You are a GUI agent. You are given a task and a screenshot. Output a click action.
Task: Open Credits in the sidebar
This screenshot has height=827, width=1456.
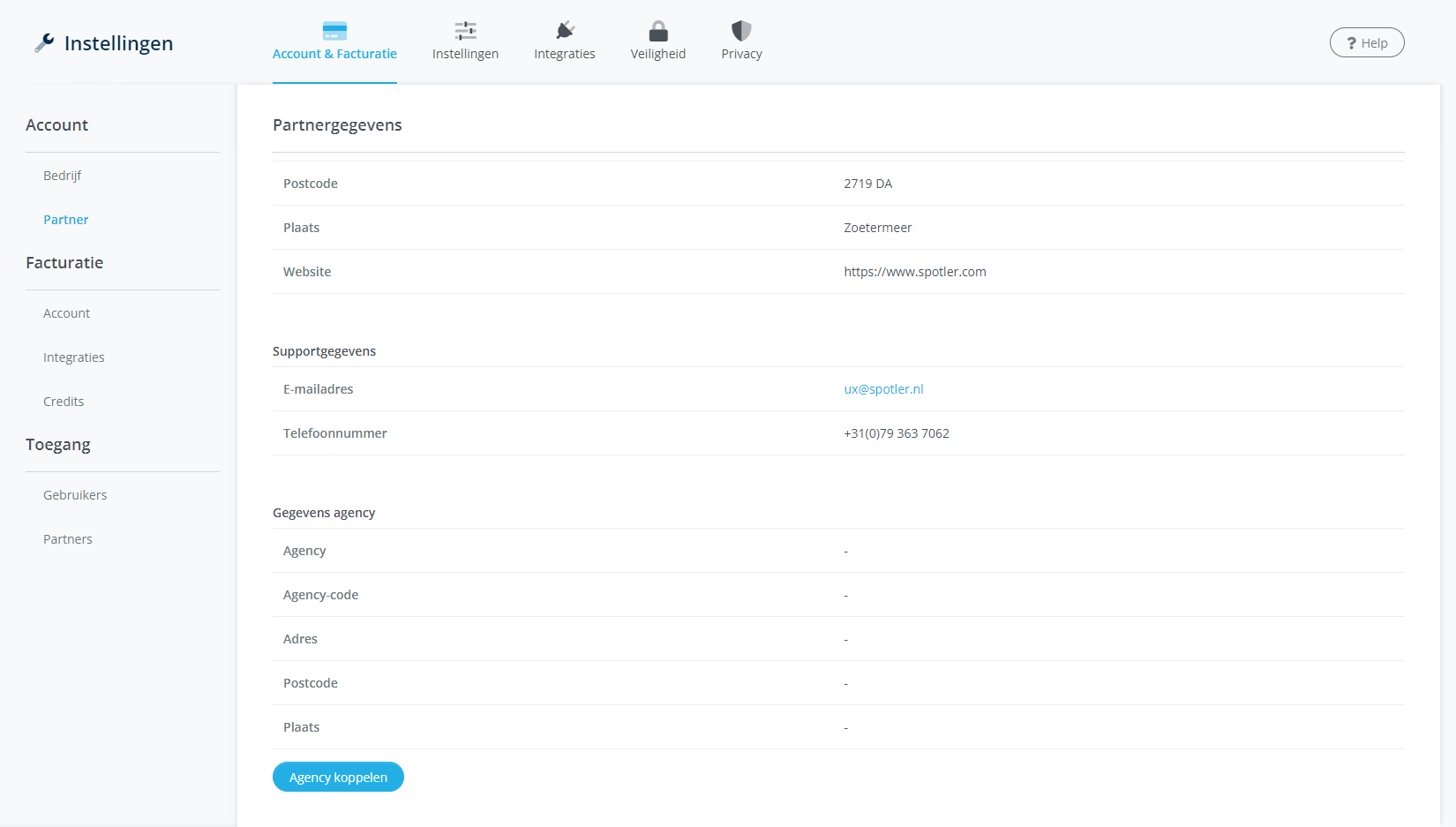pos(64,402)
